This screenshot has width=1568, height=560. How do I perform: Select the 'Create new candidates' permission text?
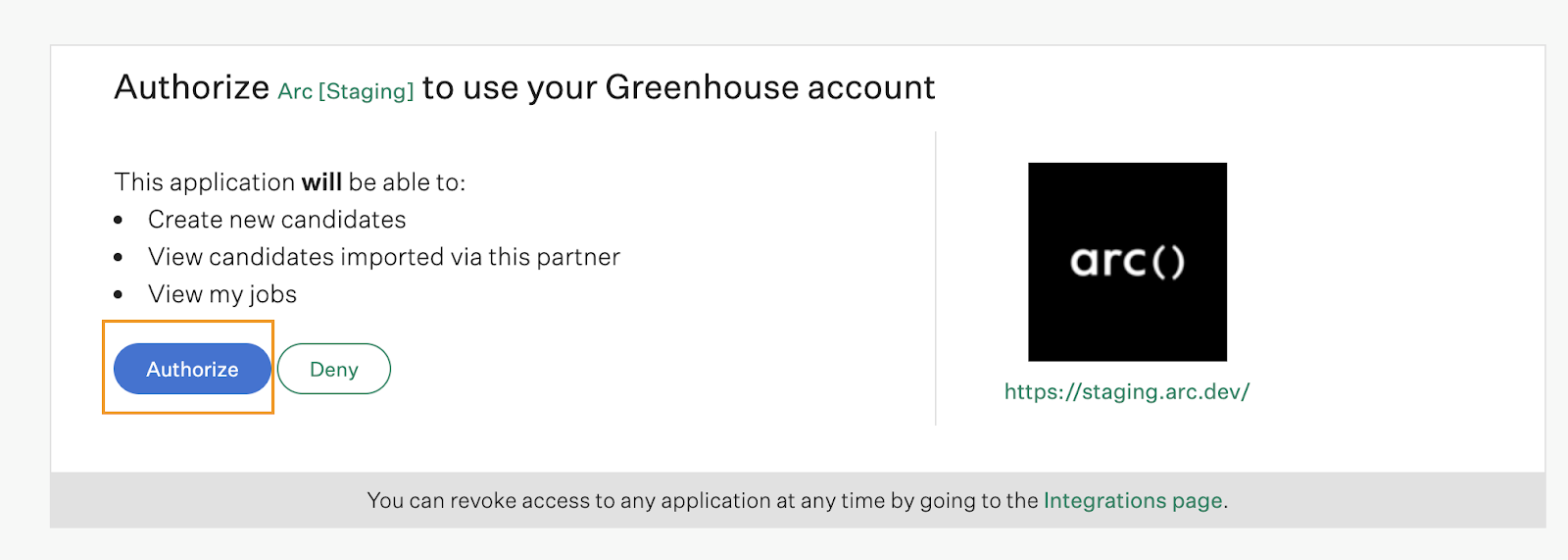[277, 220]
